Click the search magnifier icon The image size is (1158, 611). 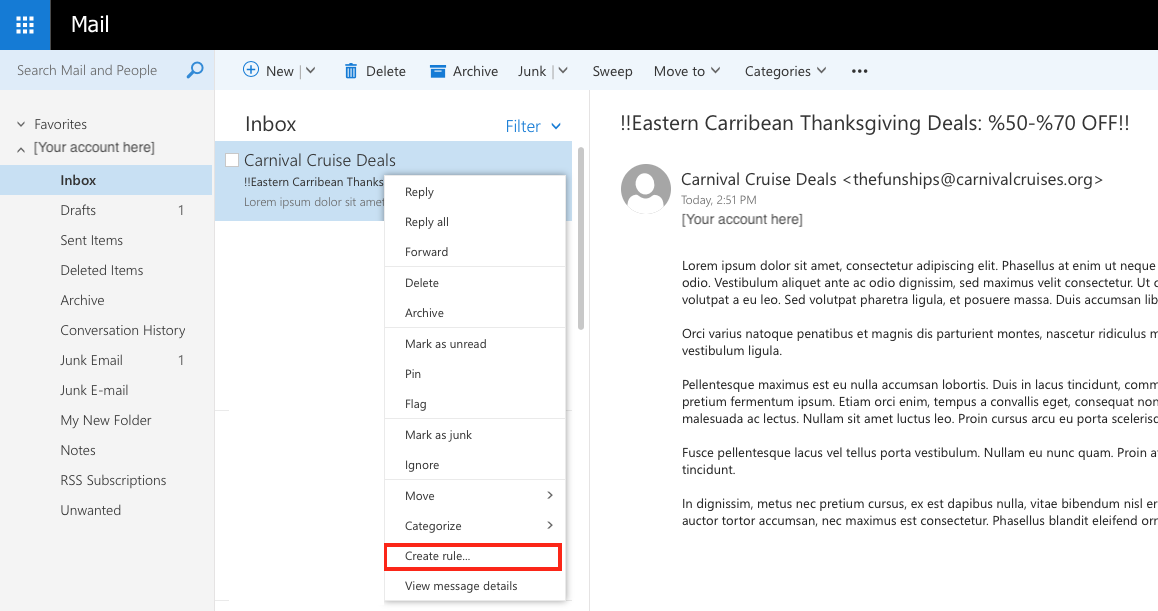pyautogui.click(x=195, y=70)
